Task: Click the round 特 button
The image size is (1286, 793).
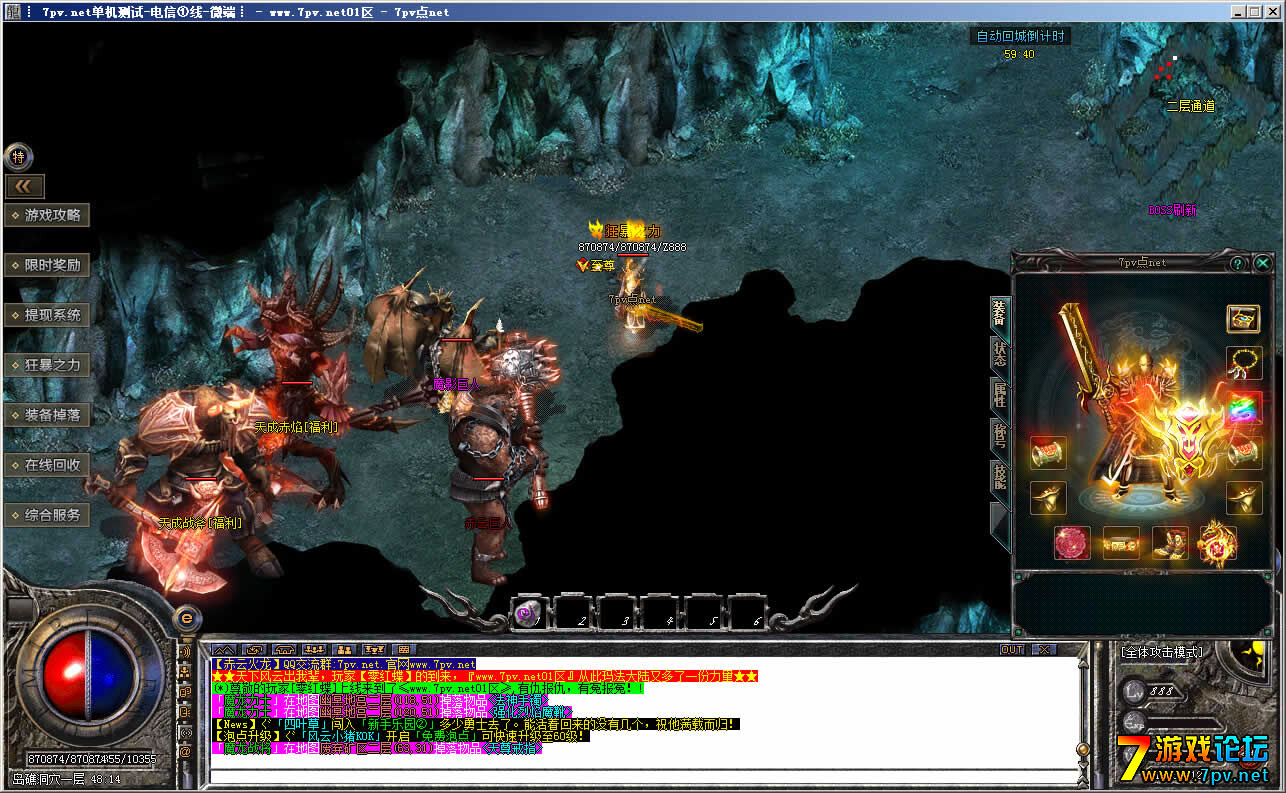Action: point(18,156)
